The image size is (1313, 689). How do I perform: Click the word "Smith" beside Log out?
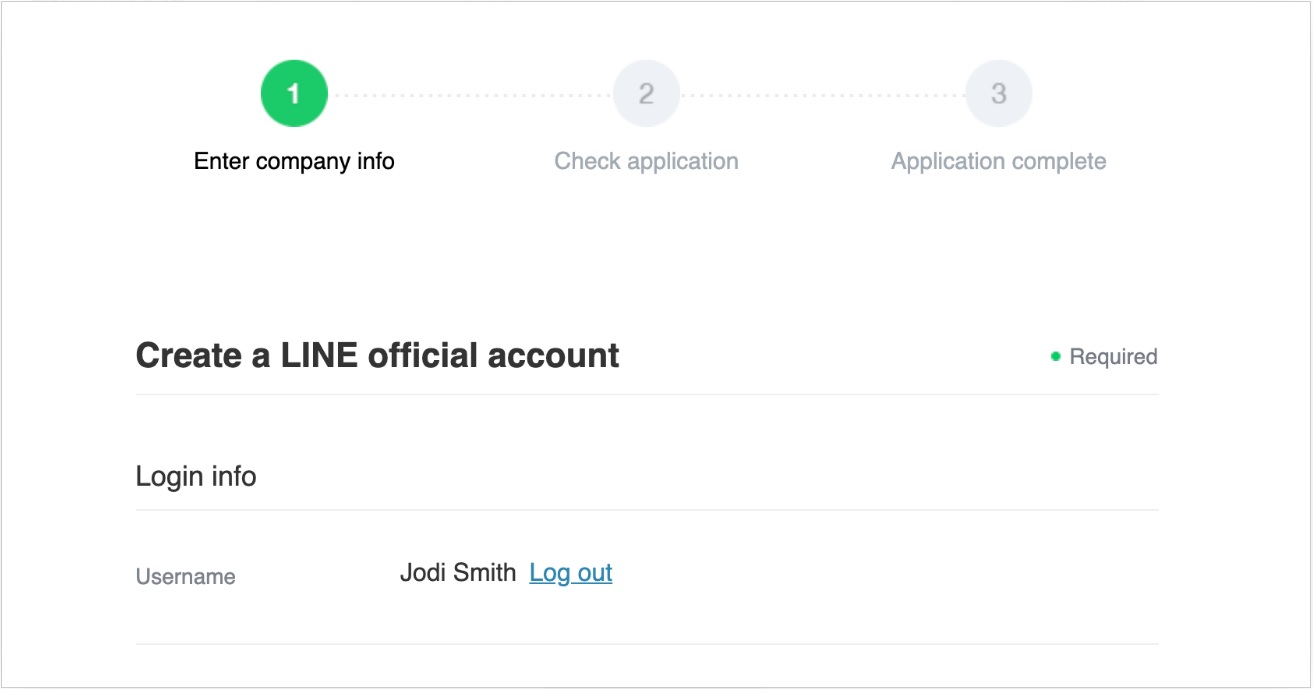coord(485,573)
